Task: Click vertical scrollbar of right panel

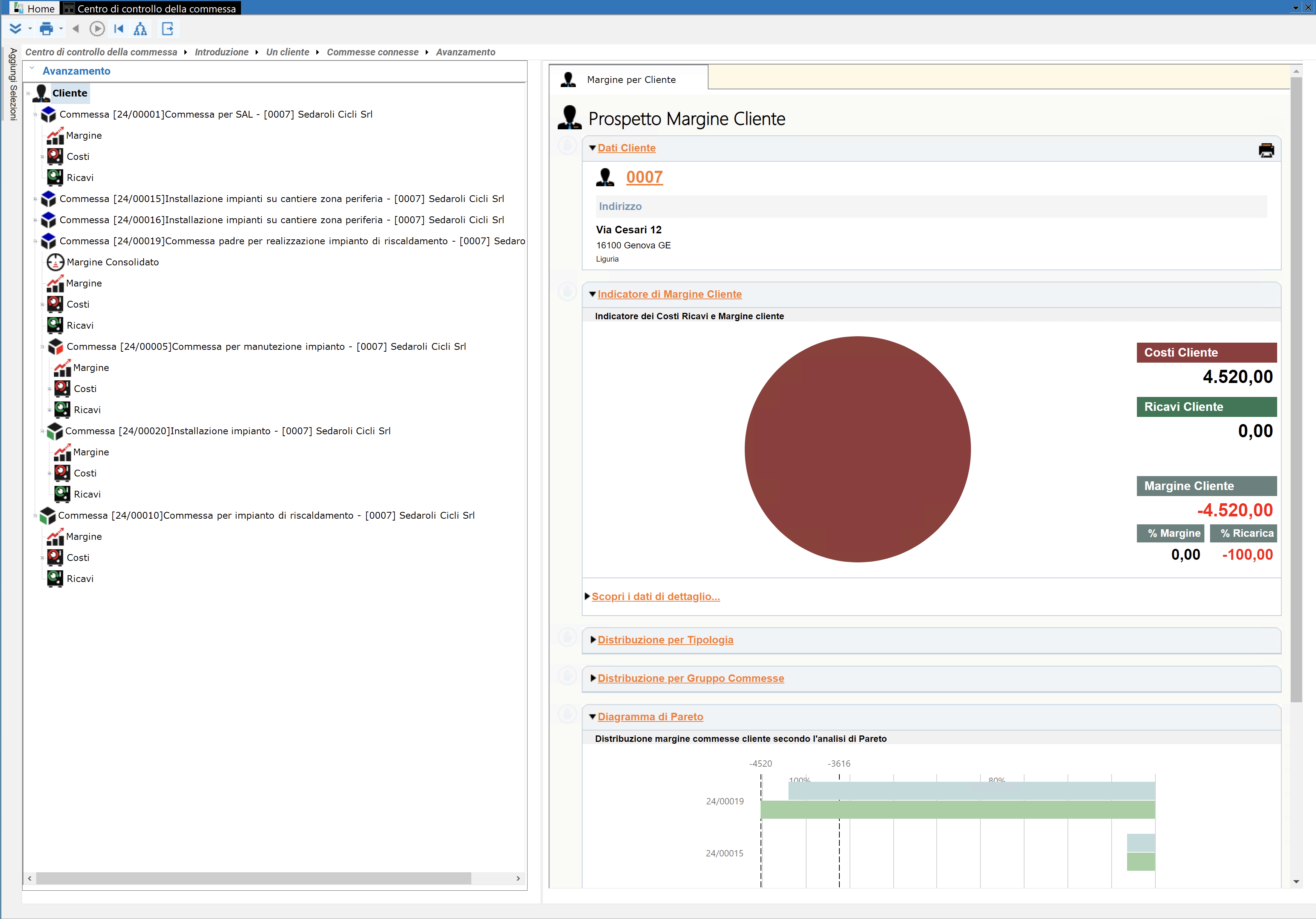Action: pyautogui.click(x=1296, y=390)
